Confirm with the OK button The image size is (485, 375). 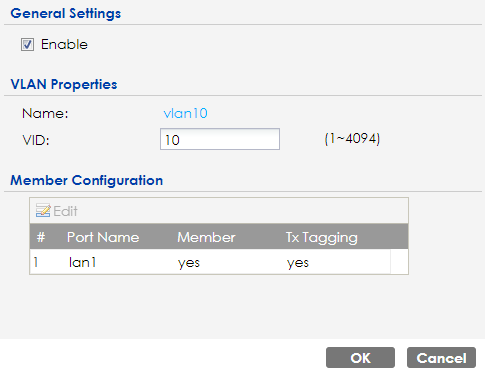click(360, 358)
